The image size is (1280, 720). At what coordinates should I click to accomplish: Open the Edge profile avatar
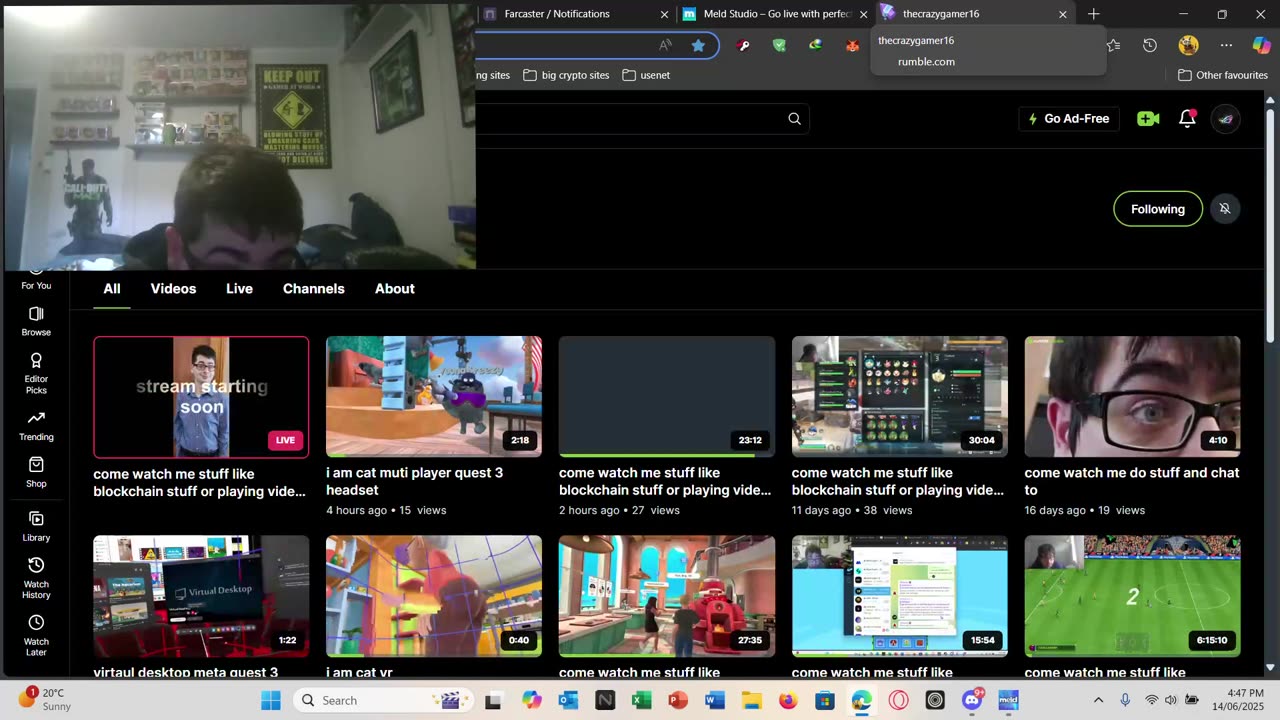[x=1188, y=45]
